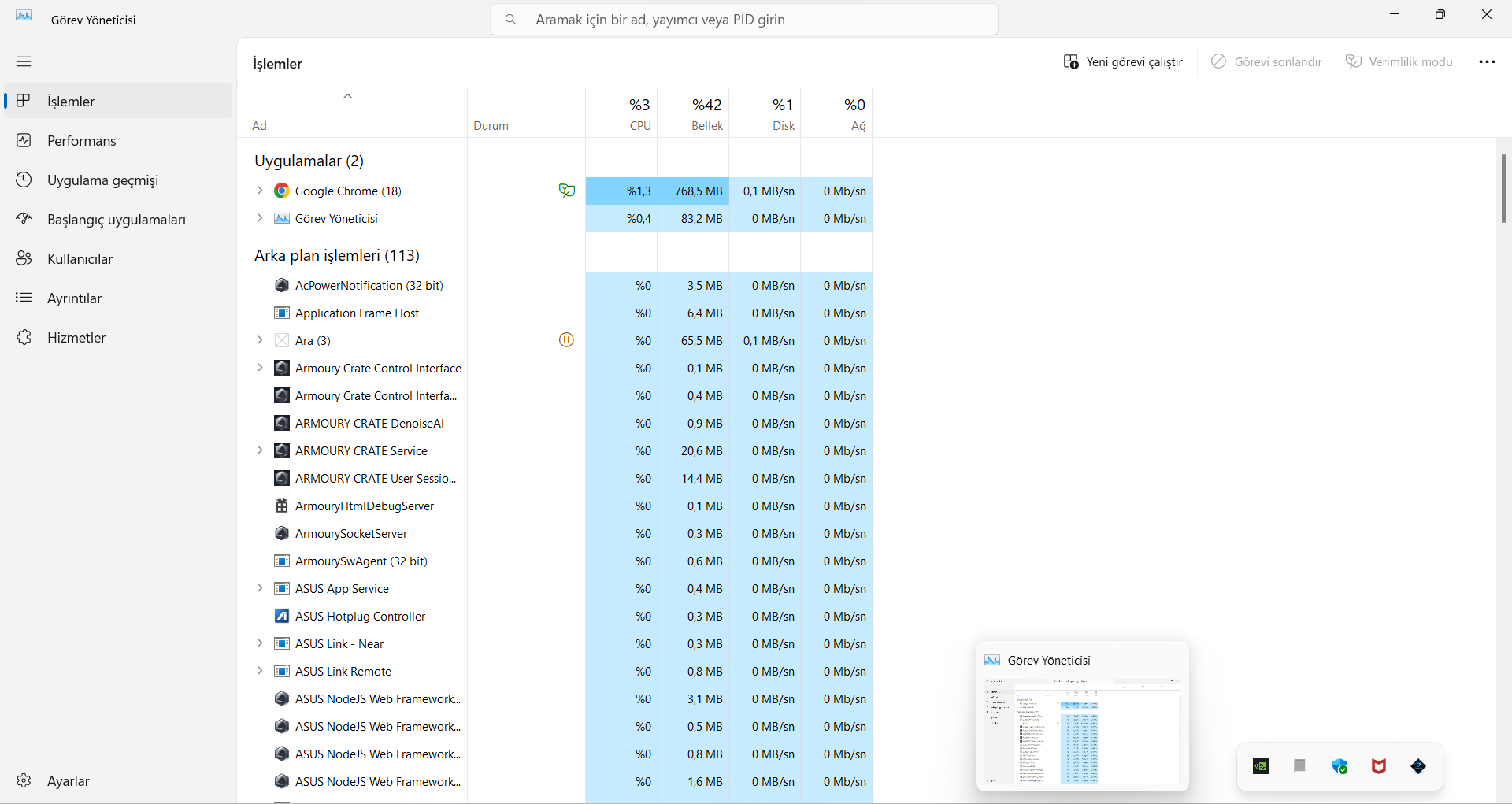Sort by the Bellek column header
The height and width of the screenshot is (804, 1512).
pos(693,113)
